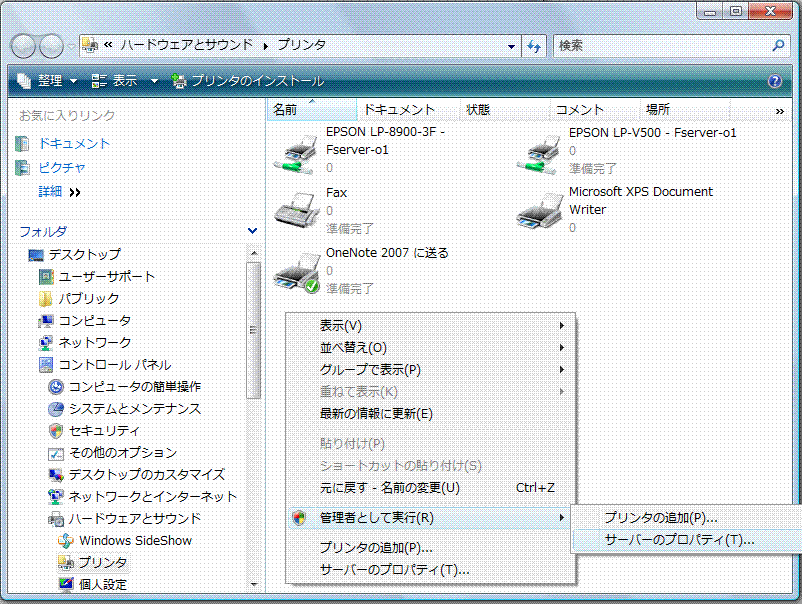
Task: Click the ネットワーク icon in folder tree
Action: [x=46, y=343]
